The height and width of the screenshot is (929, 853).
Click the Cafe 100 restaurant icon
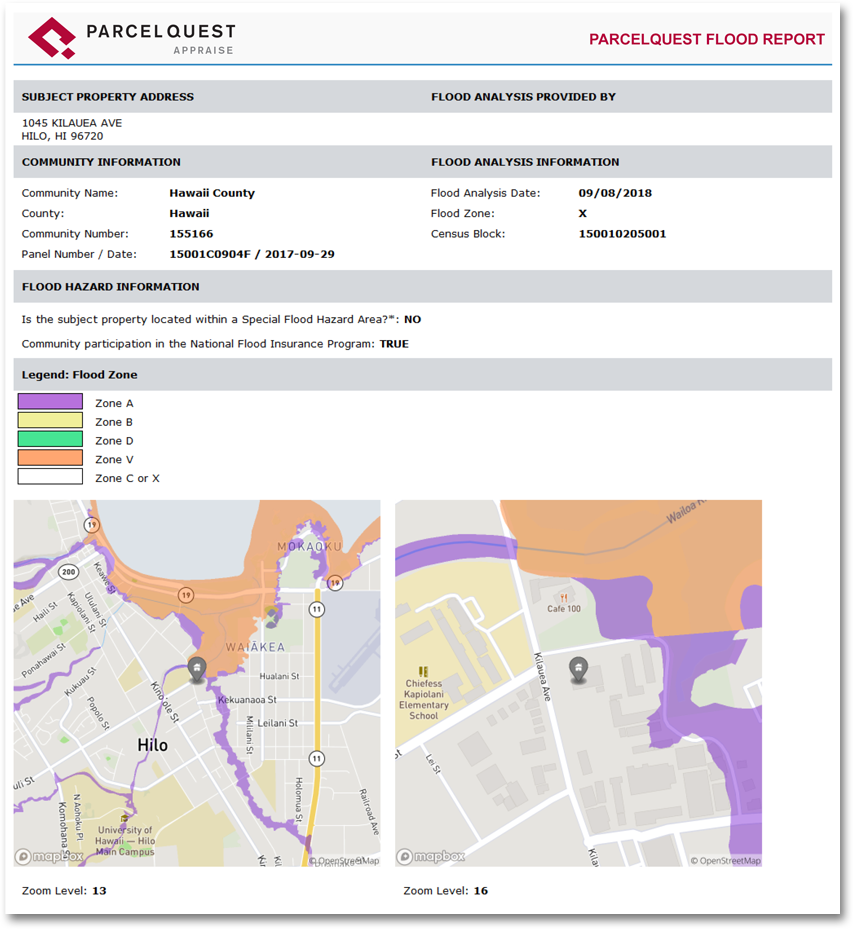point(564,597)
